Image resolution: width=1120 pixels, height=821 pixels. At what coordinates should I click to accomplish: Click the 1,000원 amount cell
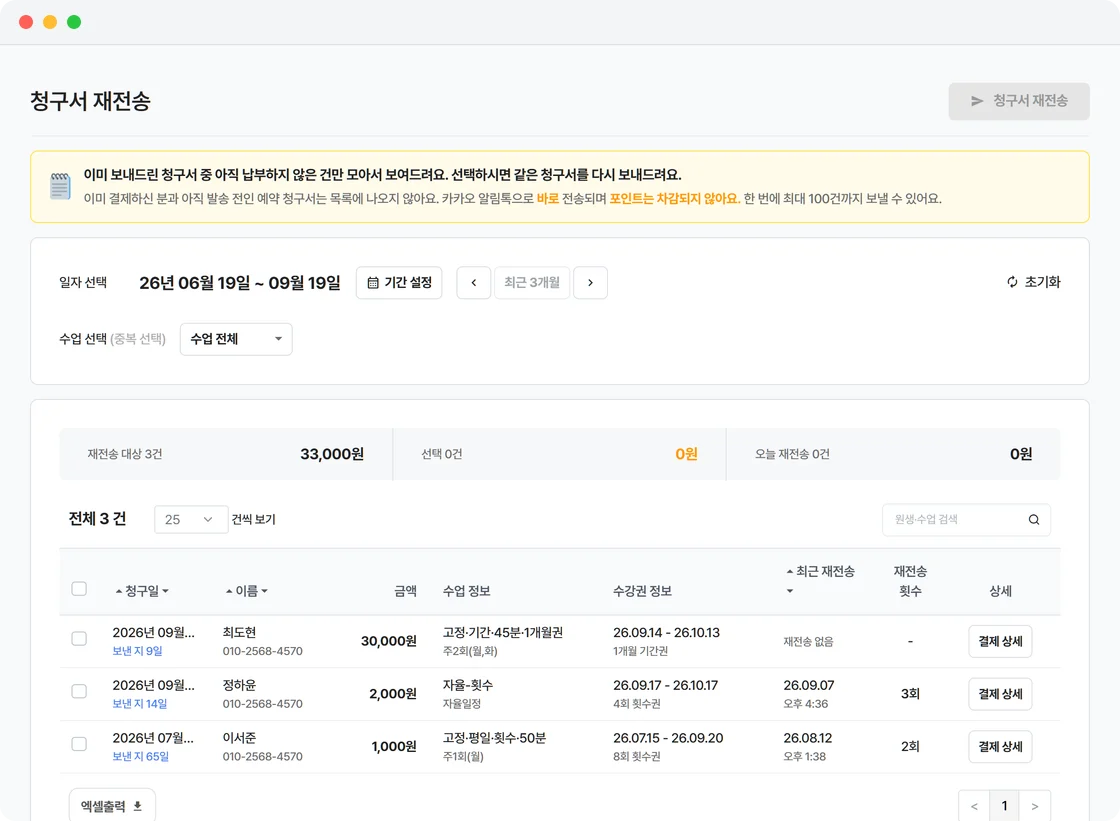tap(394, 747)
